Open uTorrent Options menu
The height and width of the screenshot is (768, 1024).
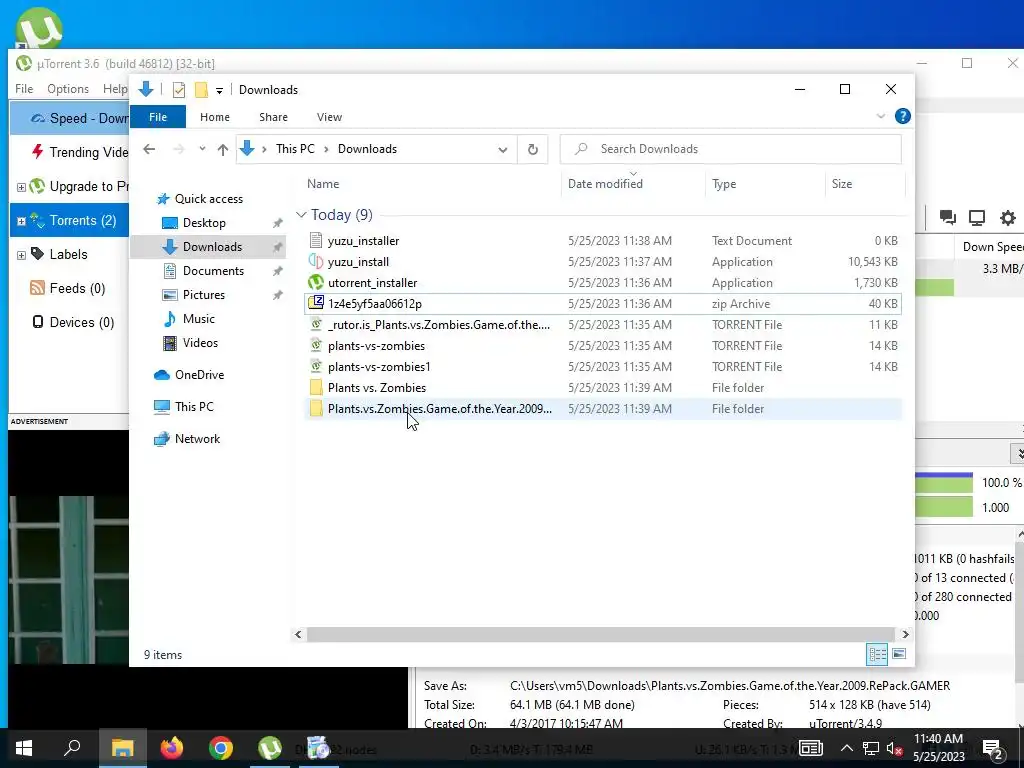68,89
